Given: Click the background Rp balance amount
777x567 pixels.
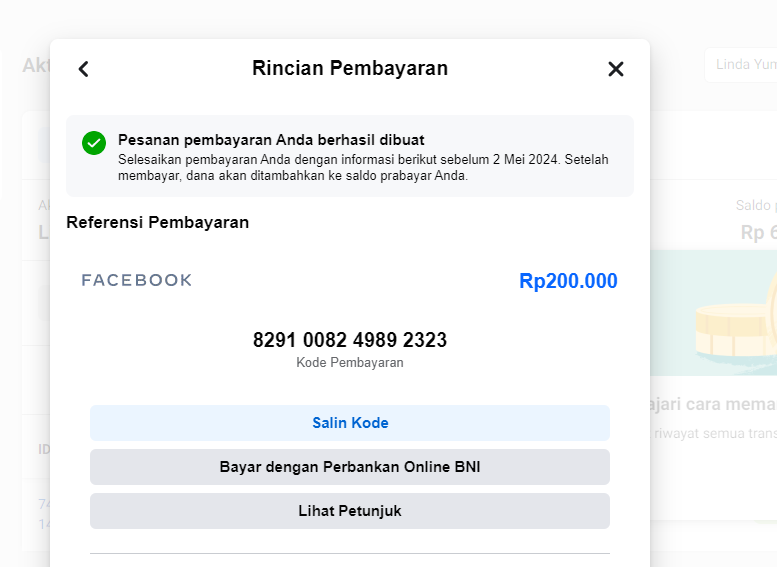Looking at the screenshot, I should (757, 232).
